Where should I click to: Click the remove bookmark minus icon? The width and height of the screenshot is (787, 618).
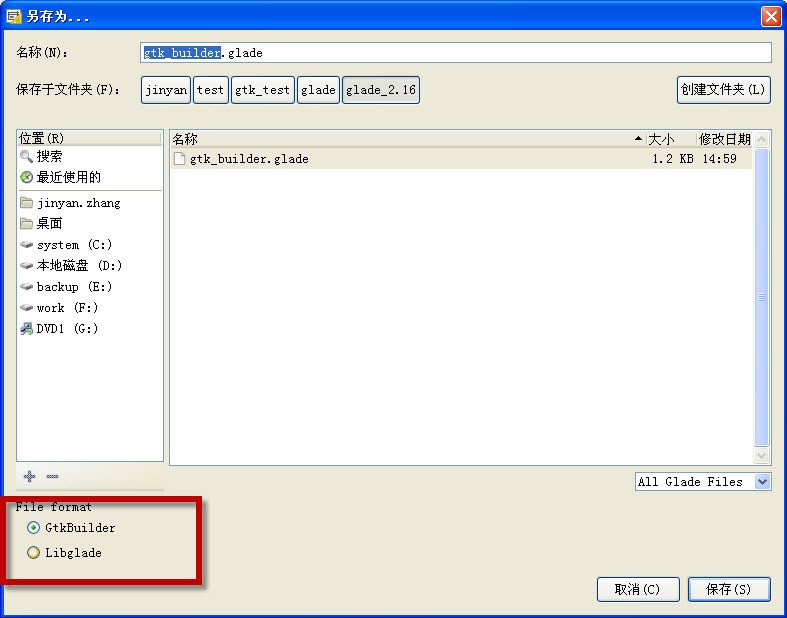click(x=52, y=476)
